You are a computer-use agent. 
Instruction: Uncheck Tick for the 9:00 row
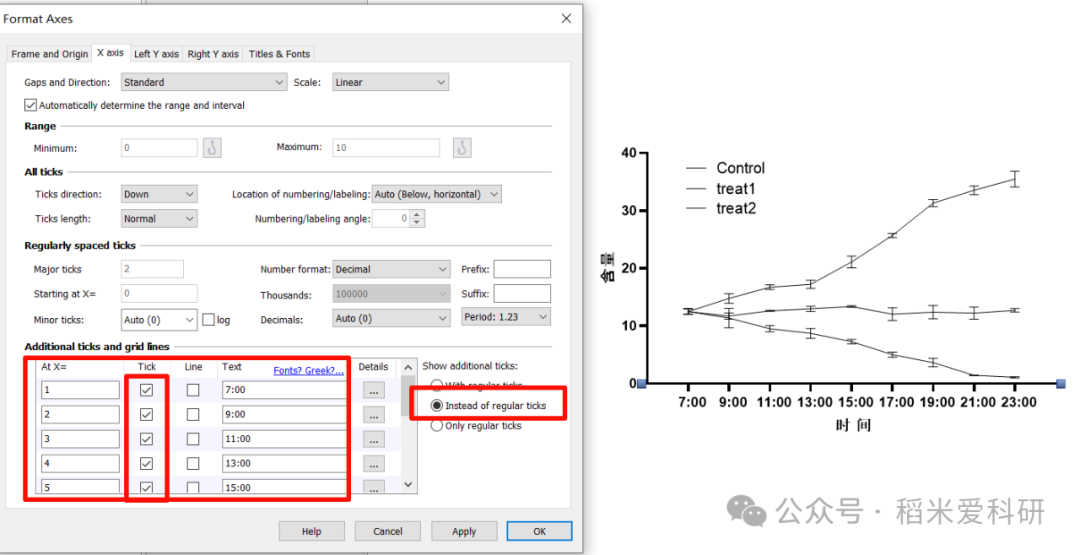146,415
